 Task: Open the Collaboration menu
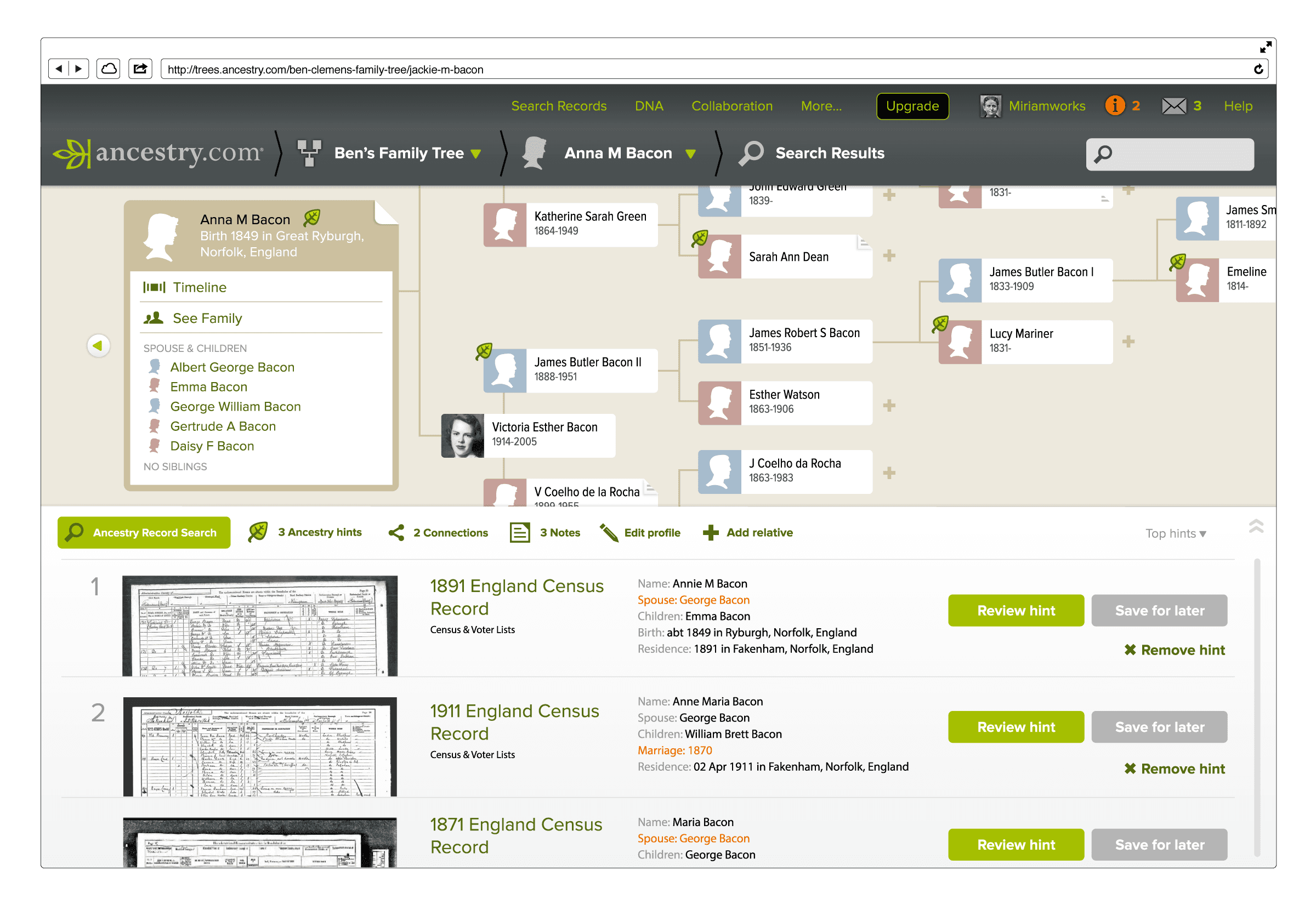coord(731,106)
